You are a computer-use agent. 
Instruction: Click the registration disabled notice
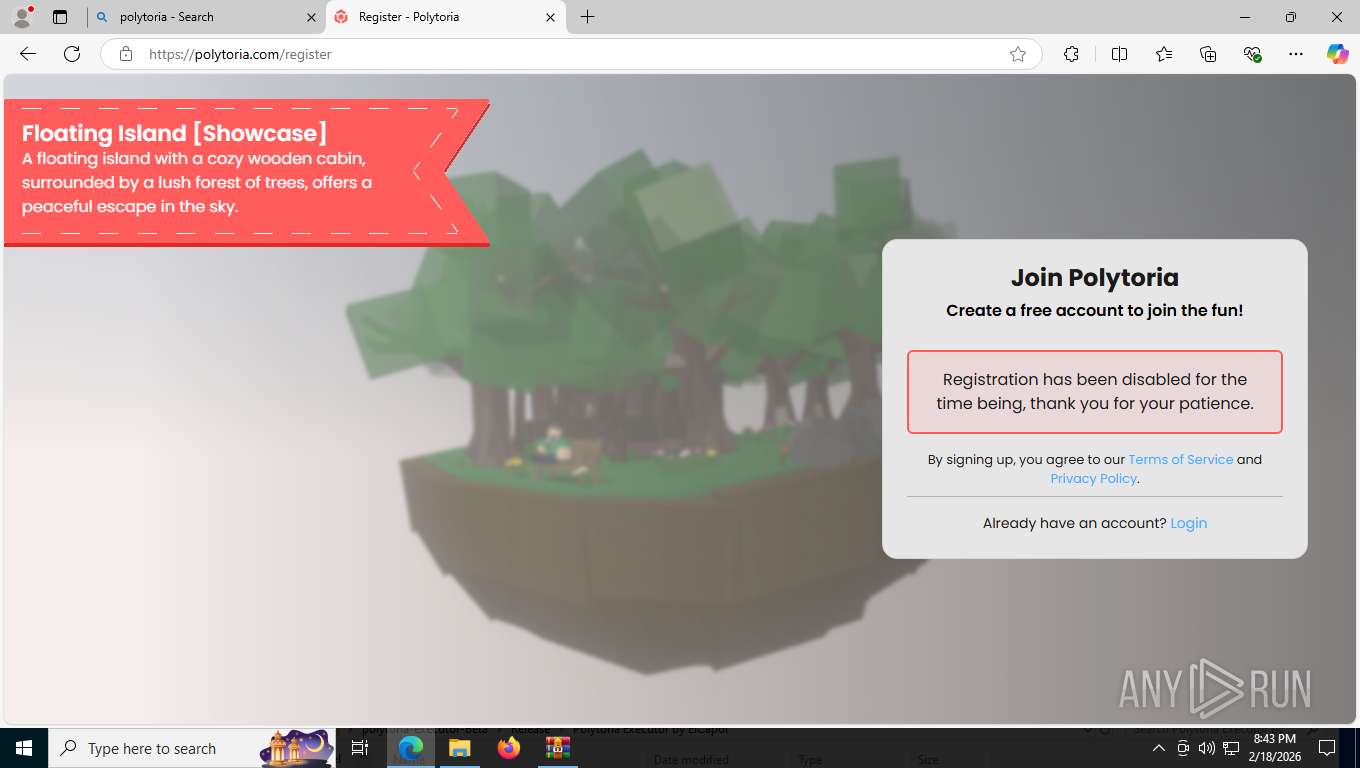point(1095,392)
